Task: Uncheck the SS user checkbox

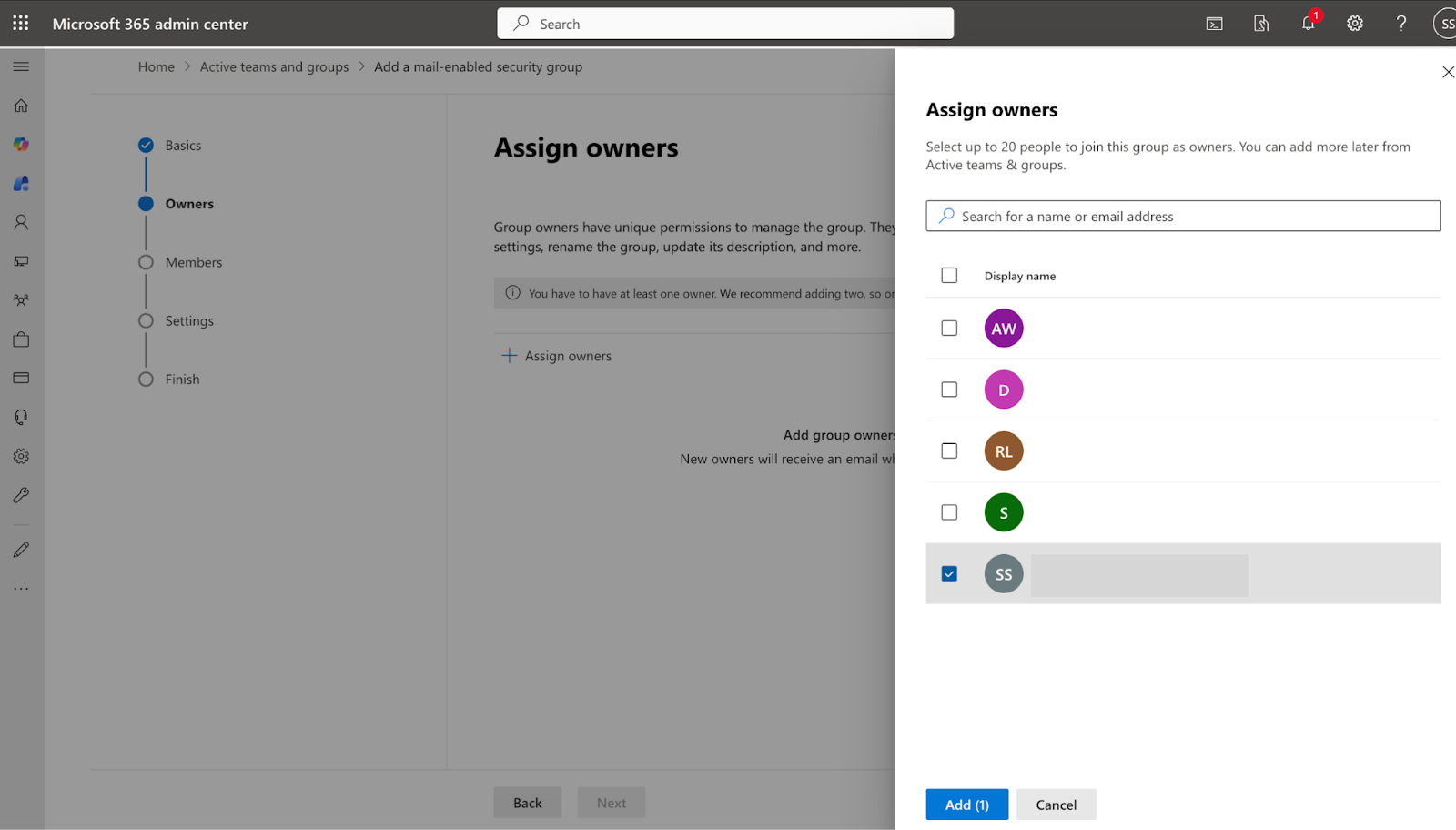Action: [949, 574]
